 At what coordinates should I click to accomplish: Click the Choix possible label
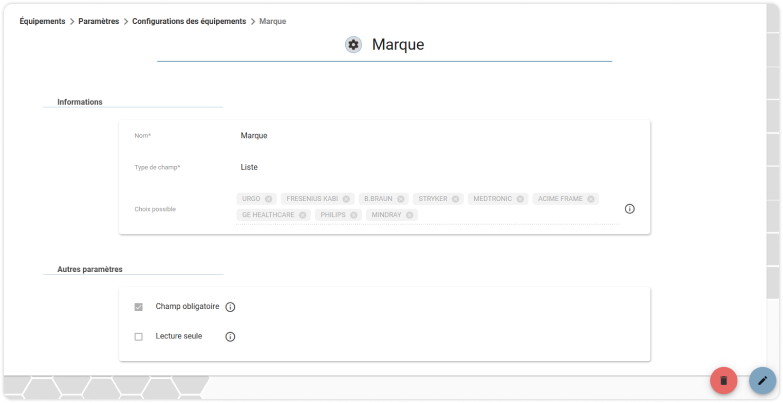[x=155, y=209]
